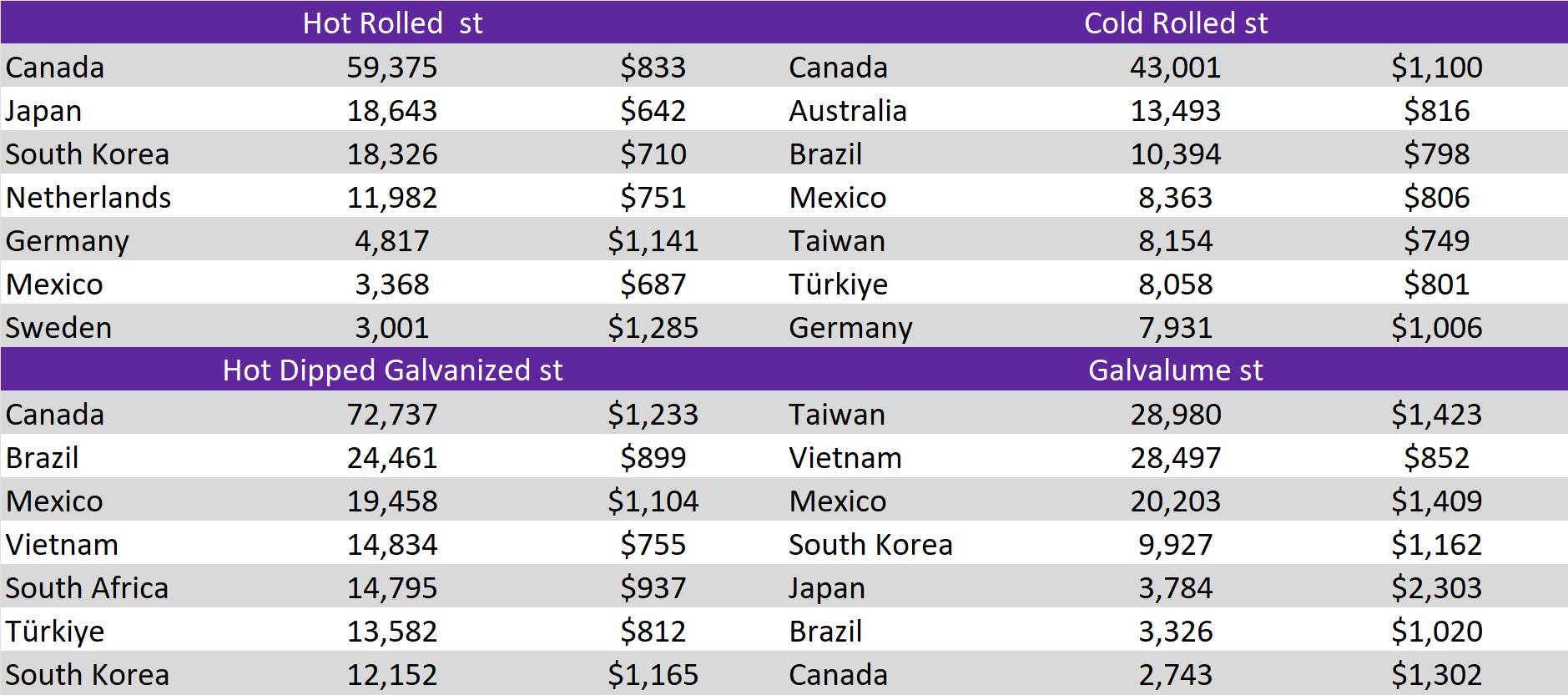The height and width of the screenshot is (695, 1568).
Task: Click the Hot Rolled st header
Action: point(392,23)
